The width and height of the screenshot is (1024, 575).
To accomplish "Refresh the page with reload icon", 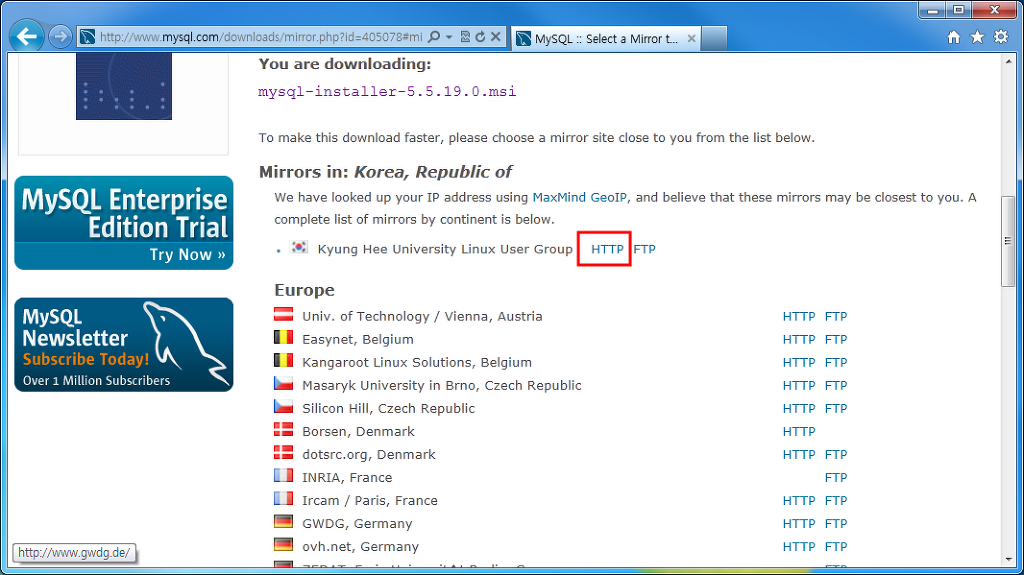I will [481, 37].
